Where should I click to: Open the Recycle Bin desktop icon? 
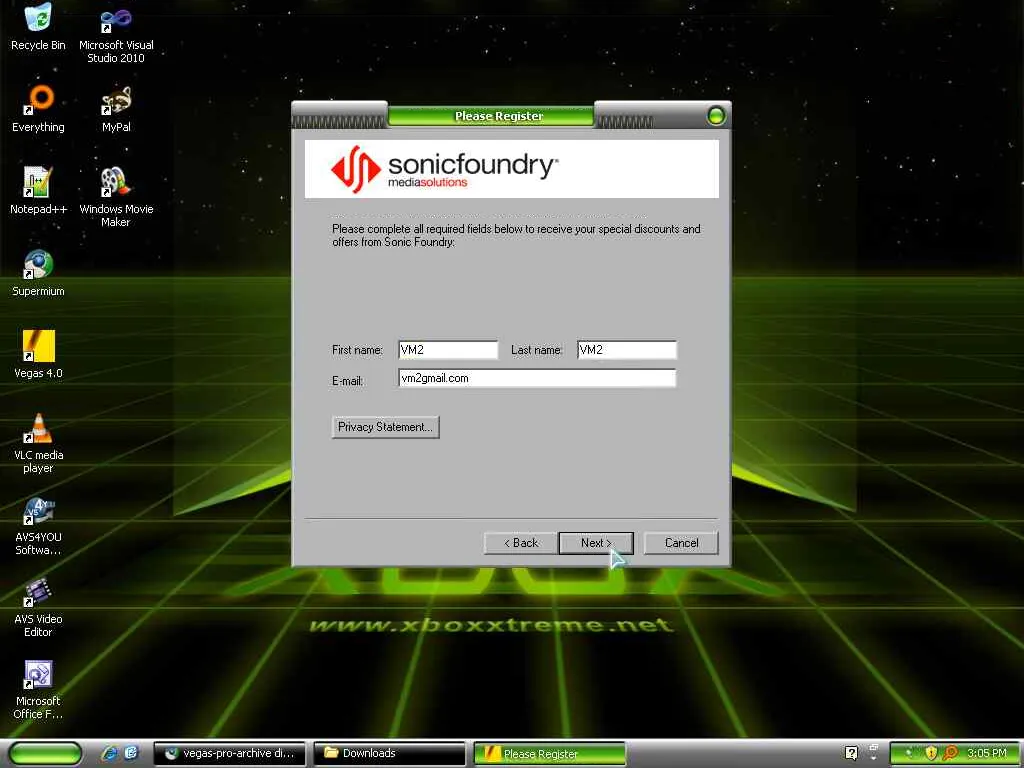[38, 27]
